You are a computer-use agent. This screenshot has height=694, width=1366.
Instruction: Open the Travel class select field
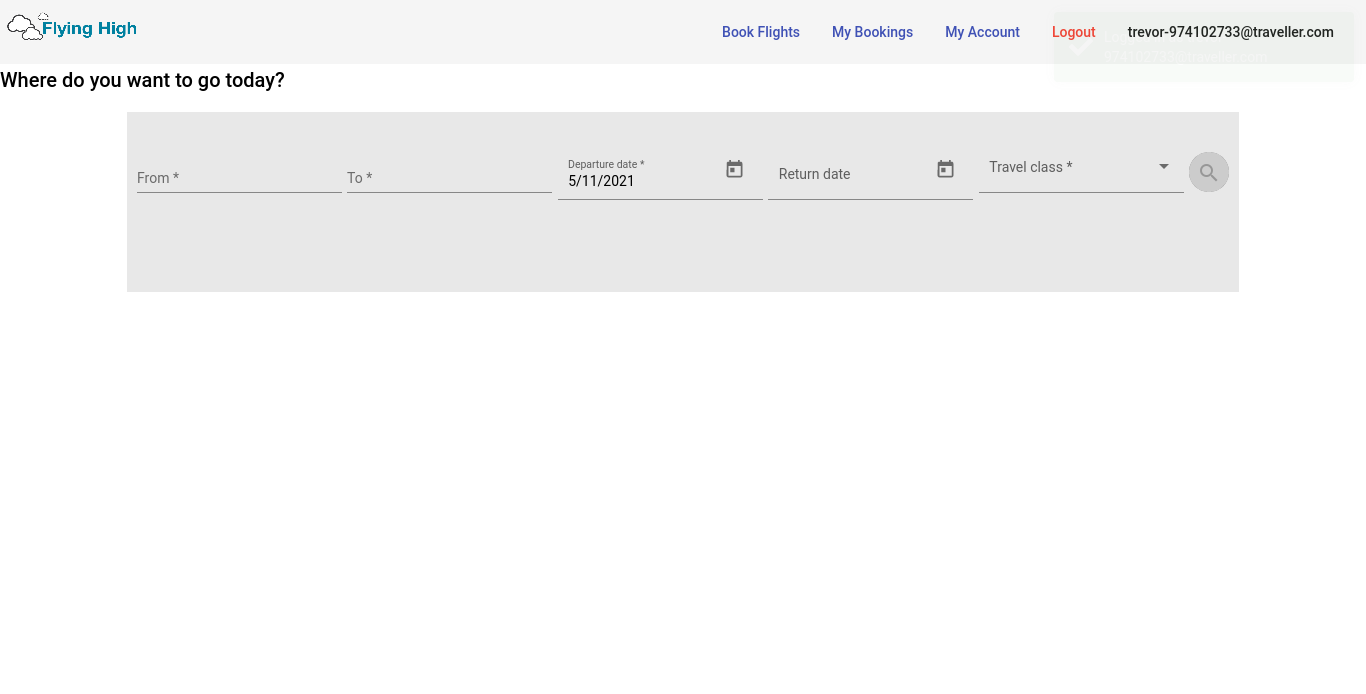1070,168
